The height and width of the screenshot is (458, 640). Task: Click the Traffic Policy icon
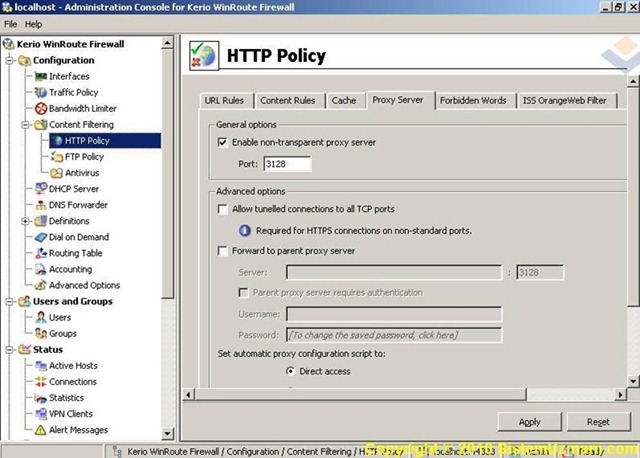[x=40, y=93]
